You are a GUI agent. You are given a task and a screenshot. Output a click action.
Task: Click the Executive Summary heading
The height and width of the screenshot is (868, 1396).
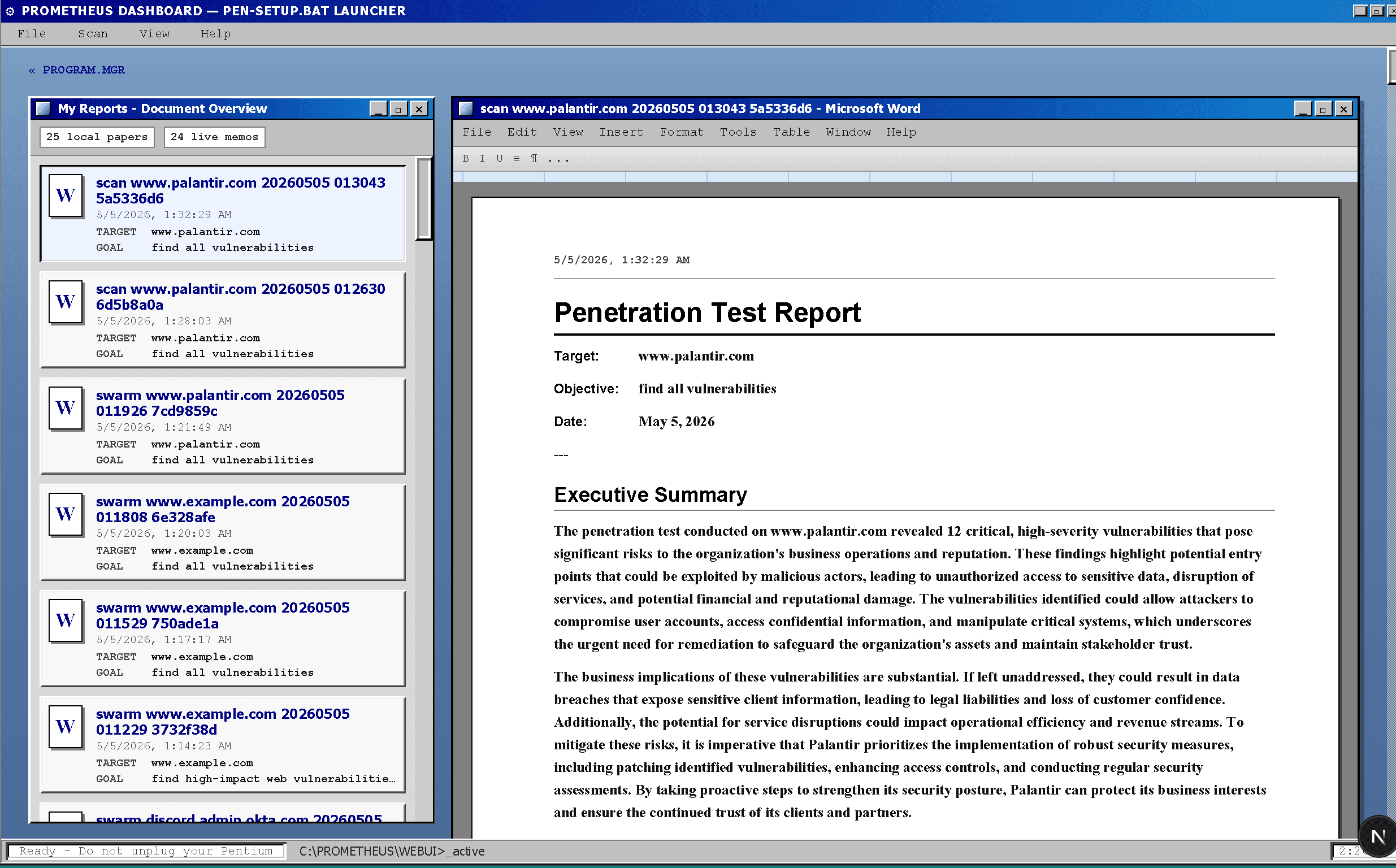(651, 495)
